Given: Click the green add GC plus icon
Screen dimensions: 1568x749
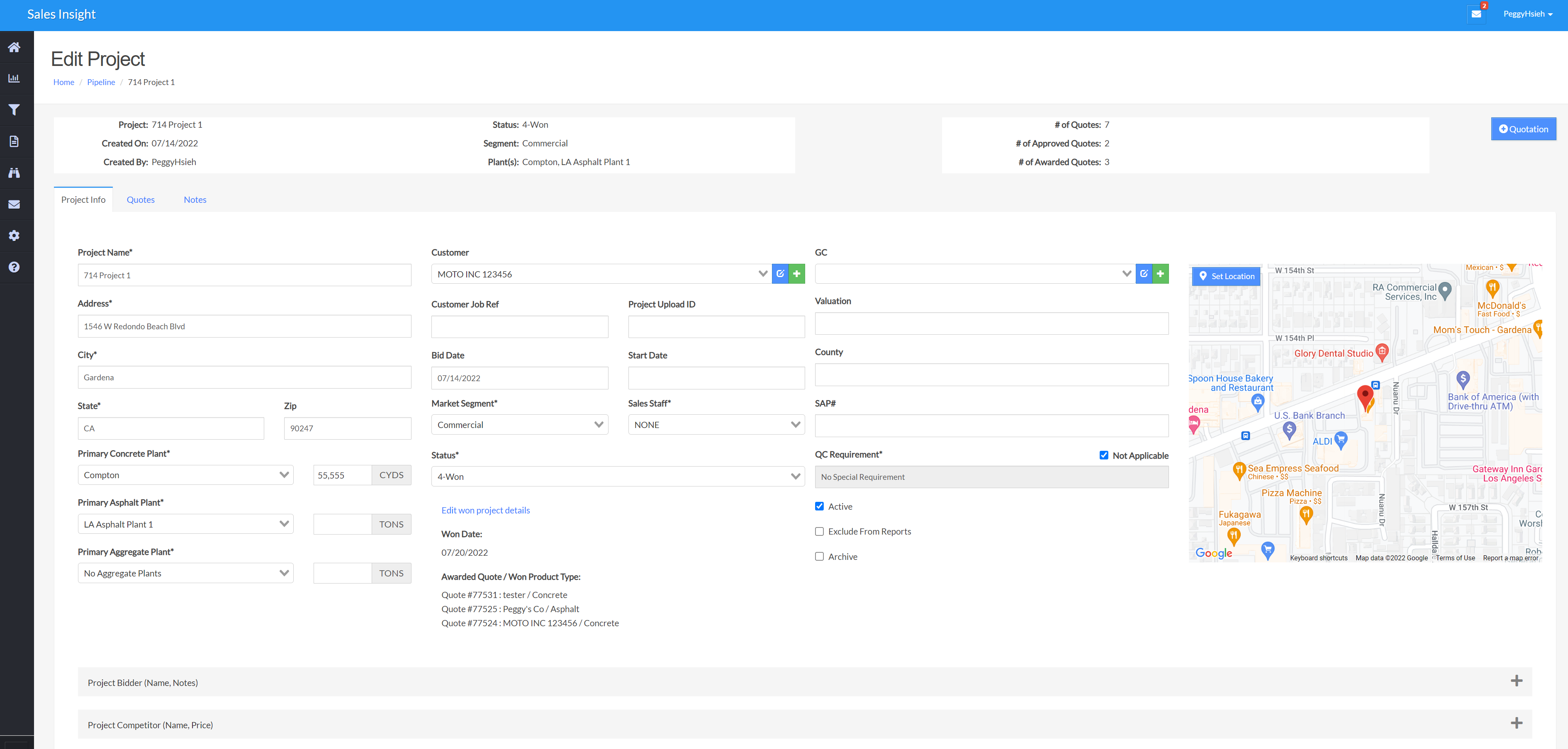Looking at the screenshot, I should pos(1160,274).
